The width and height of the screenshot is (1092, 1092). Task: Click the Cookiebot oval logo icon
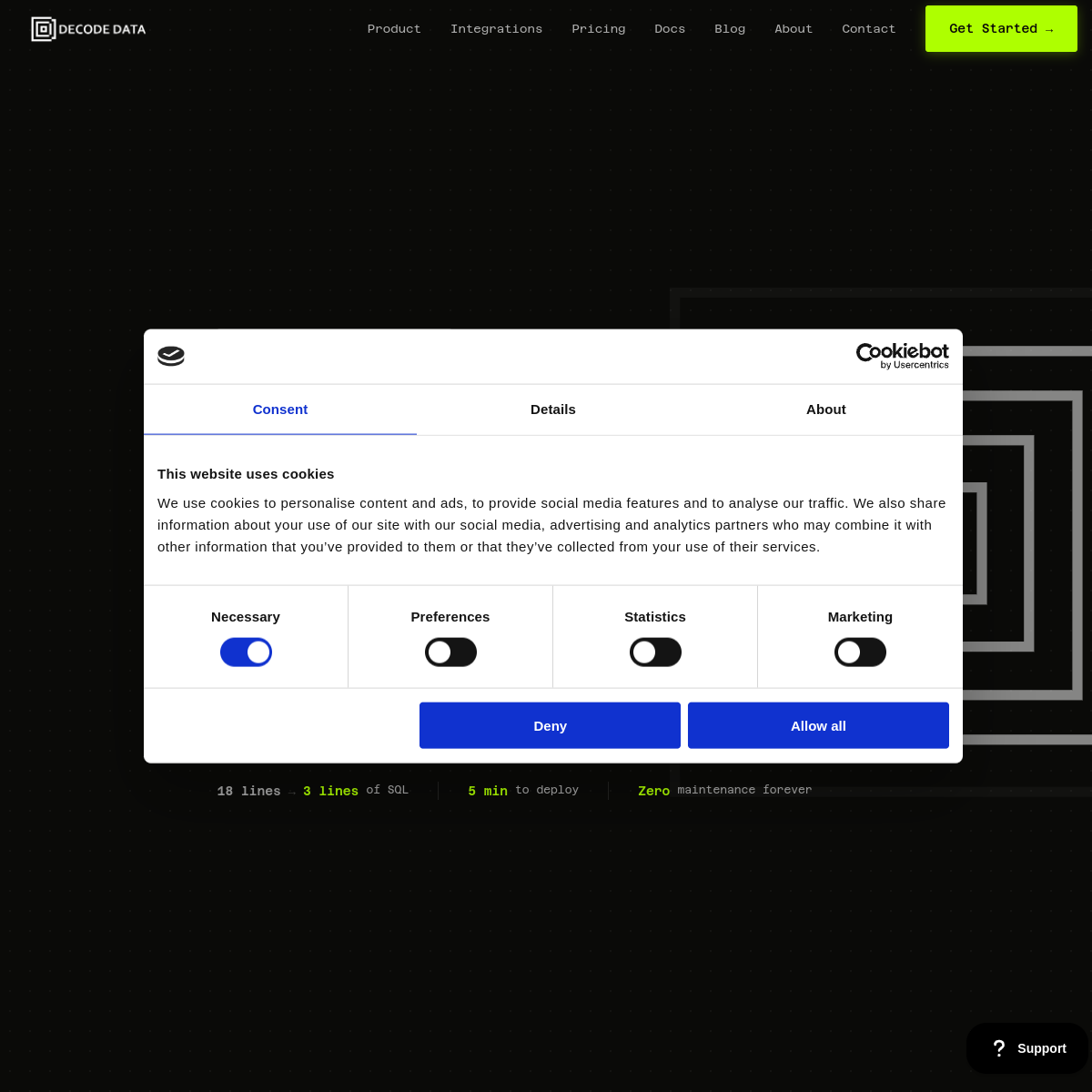point(171,356)
